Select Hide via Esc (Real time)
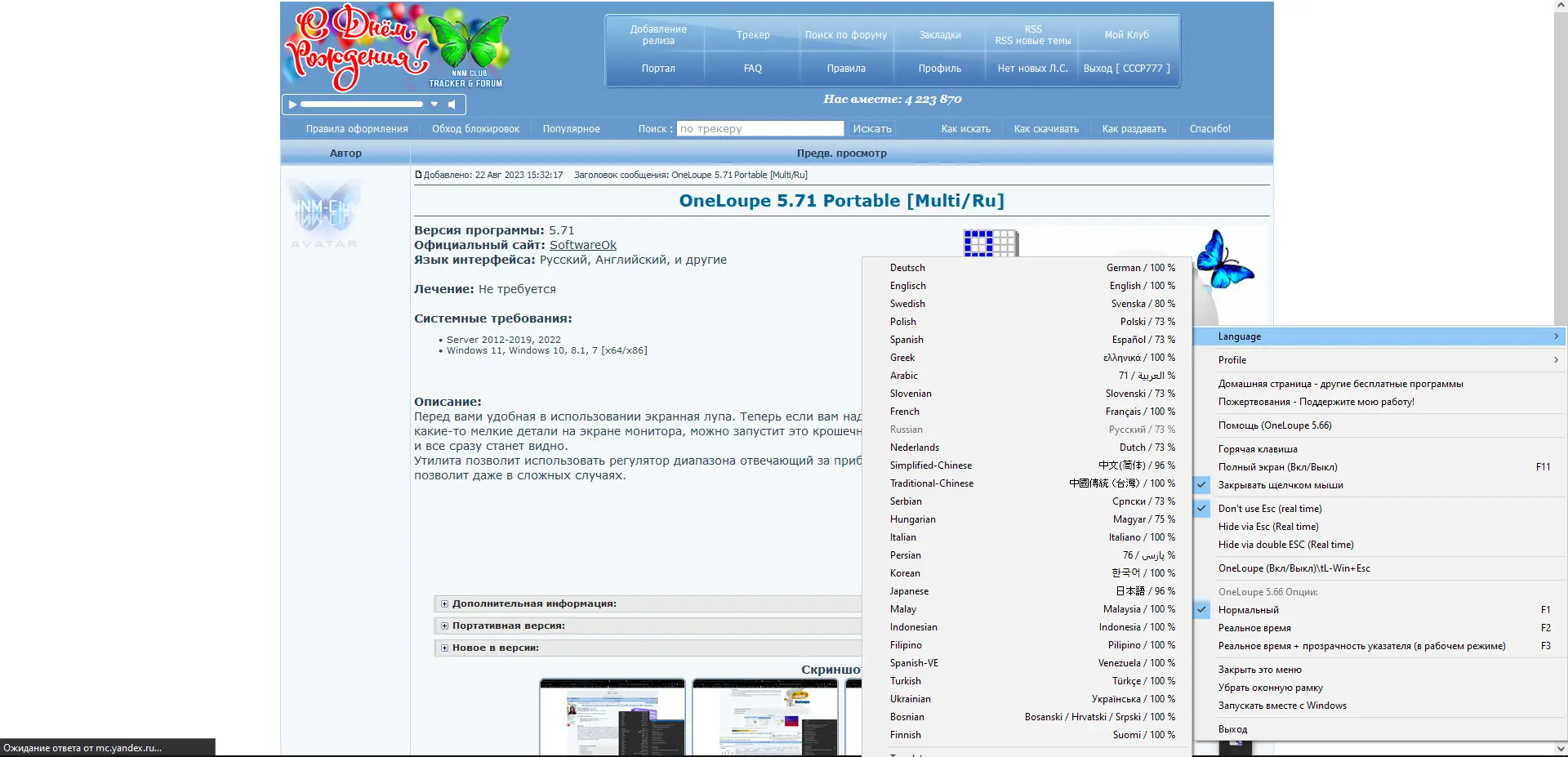Image resolution: width=1568 pixels, height=757 pixels. pyautogui.click(x=1379, y=527)
